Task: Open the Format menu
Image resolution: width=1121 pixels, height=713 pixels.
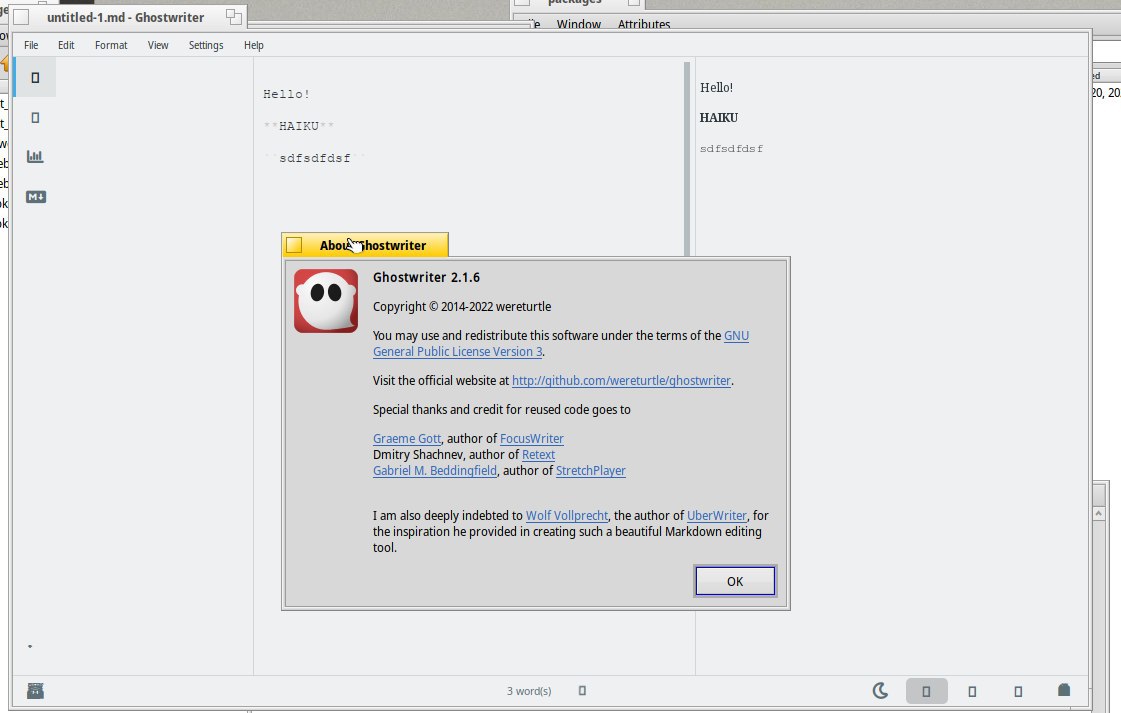Action: click(x=110, y=45)
